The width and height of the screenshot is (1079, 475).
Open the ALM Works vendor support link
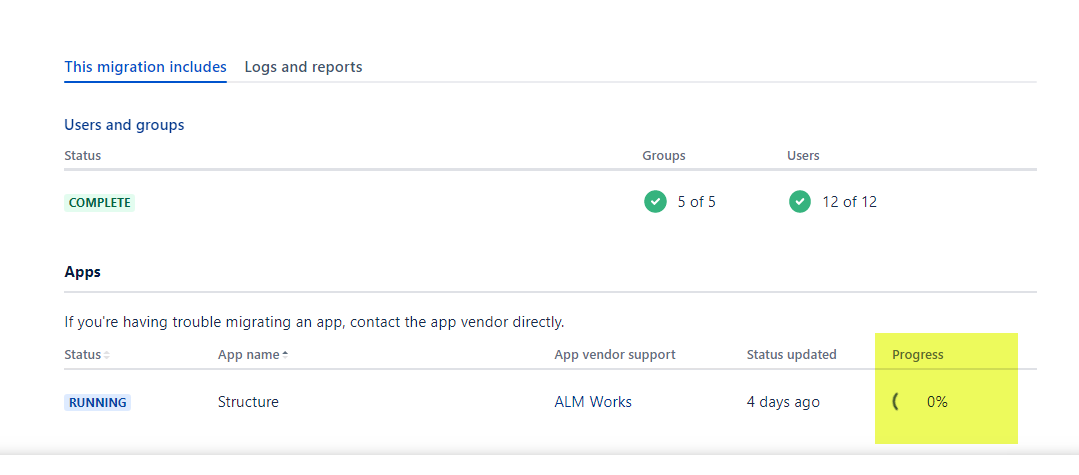click(x=593, y=402)
